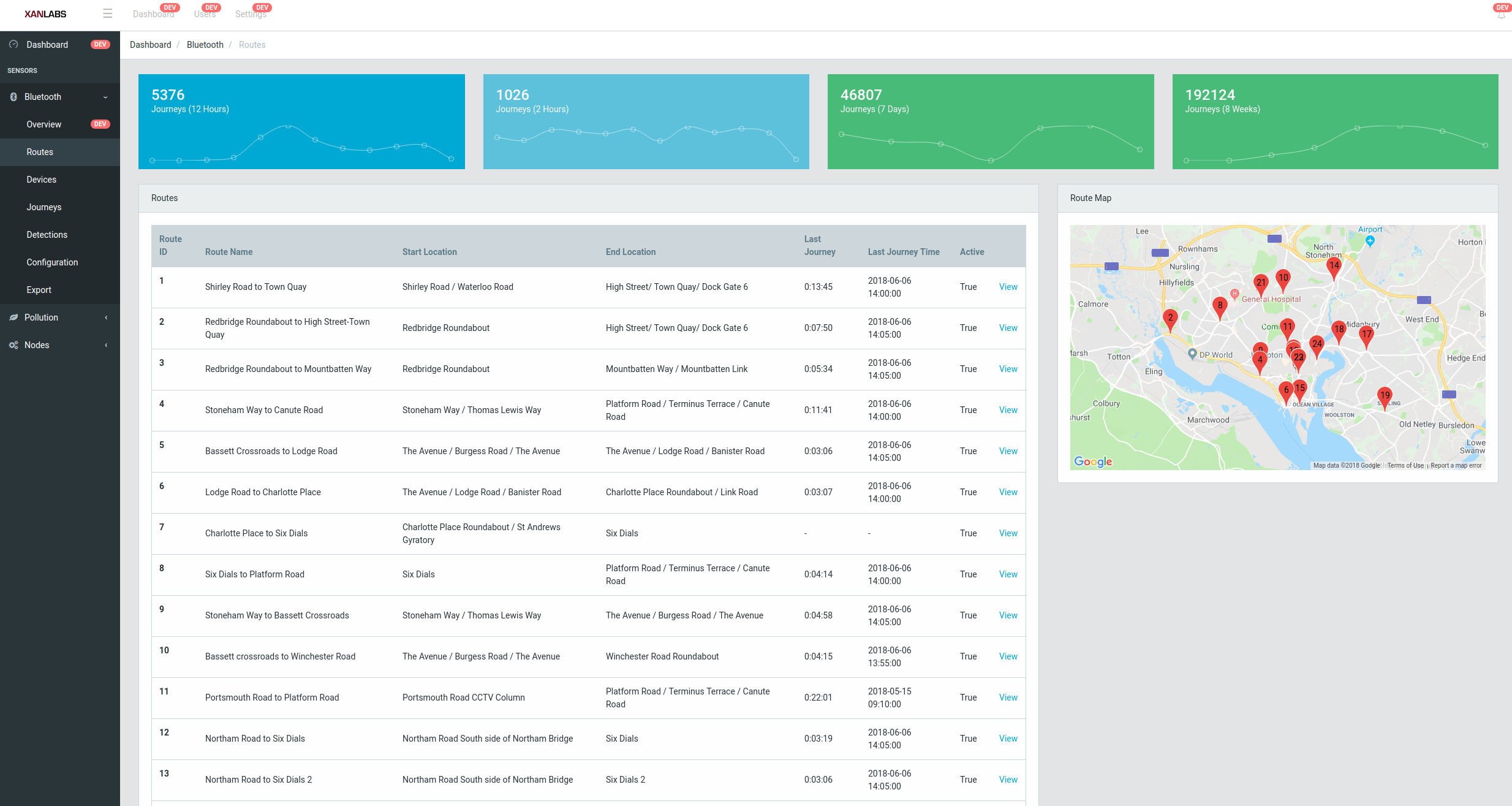
Task: Click the notification bell icon
Action: [1501, 15]
